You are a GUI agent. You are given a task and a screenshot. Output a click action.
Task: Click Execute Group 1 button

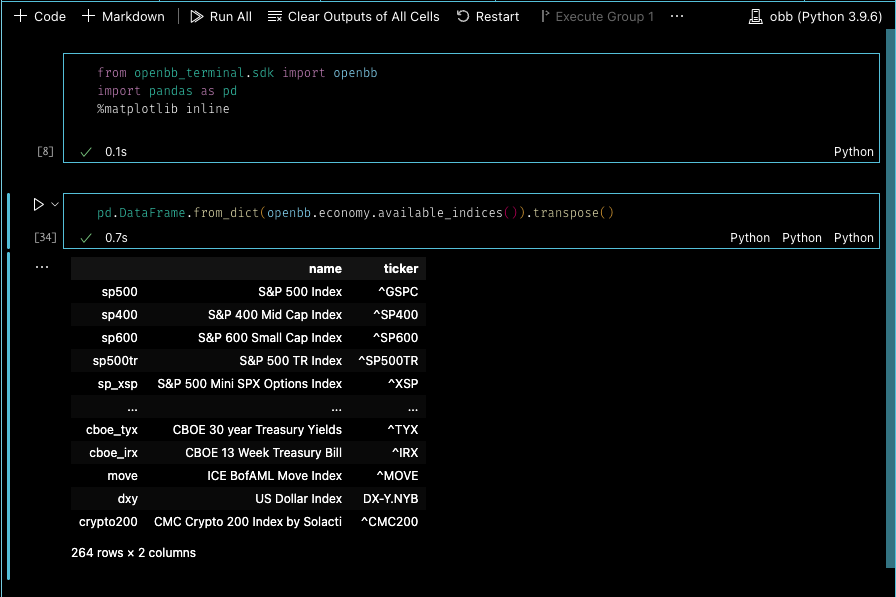coord(597,17)
